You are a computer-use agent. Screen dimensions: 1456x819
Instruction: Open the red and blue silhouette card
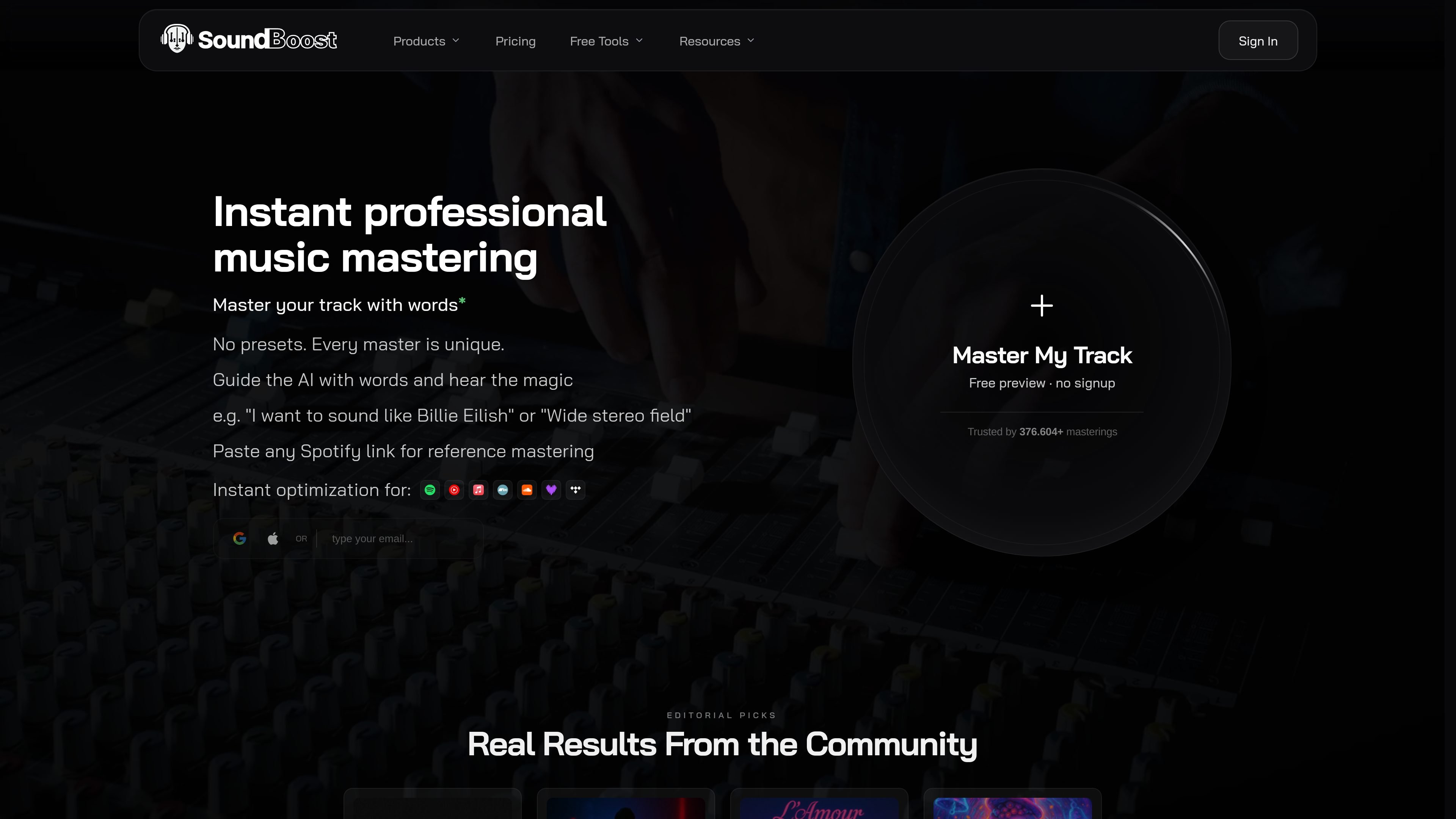click(x=626, y=804)
